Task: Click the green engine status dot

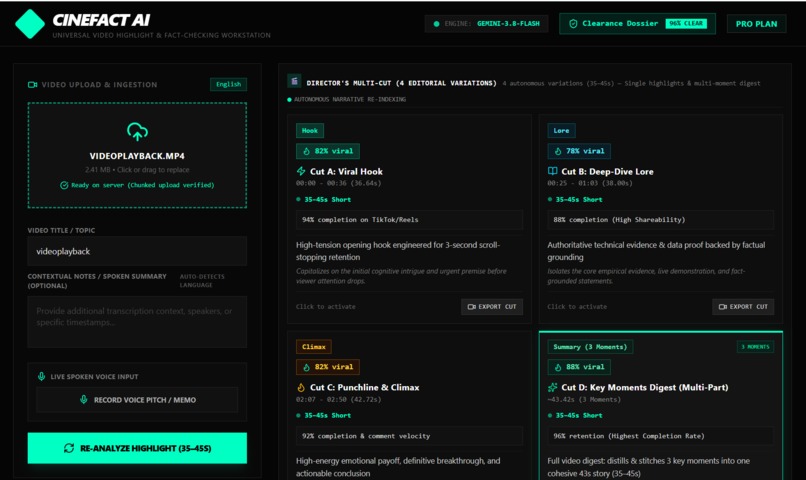Action: click(436, 24)
